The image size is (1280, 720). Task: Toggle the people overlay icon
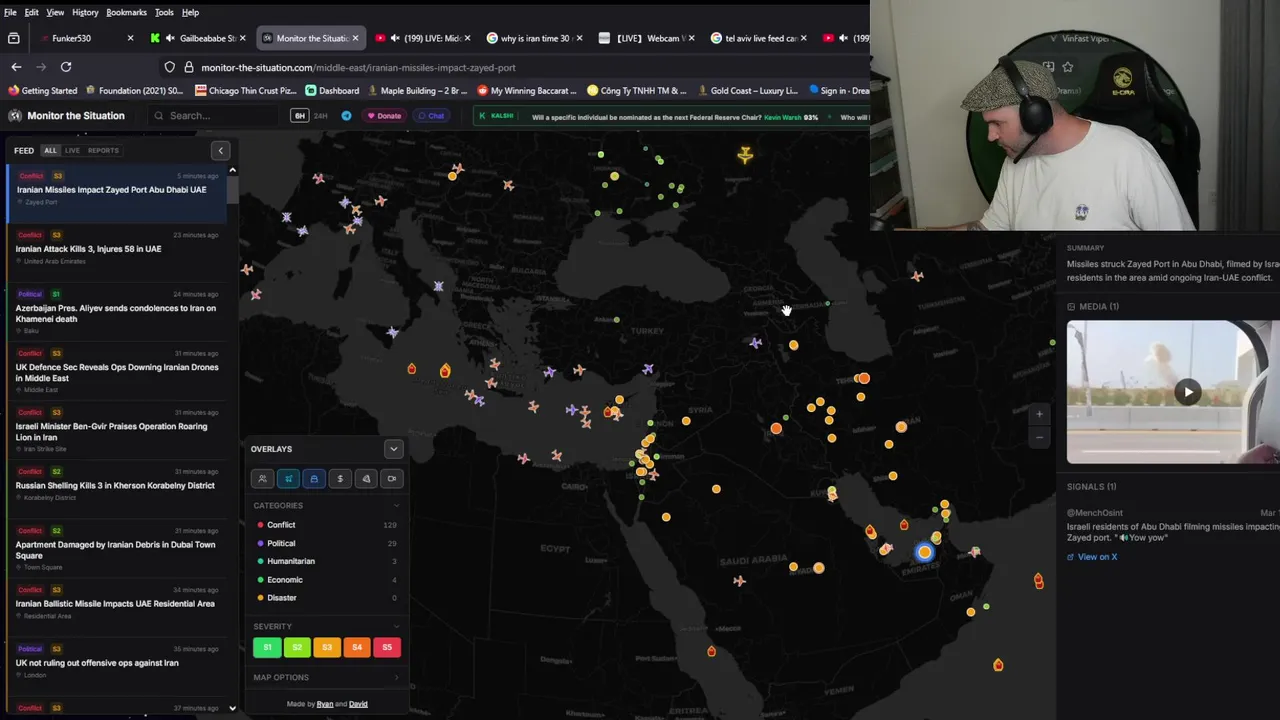(262, 479)
